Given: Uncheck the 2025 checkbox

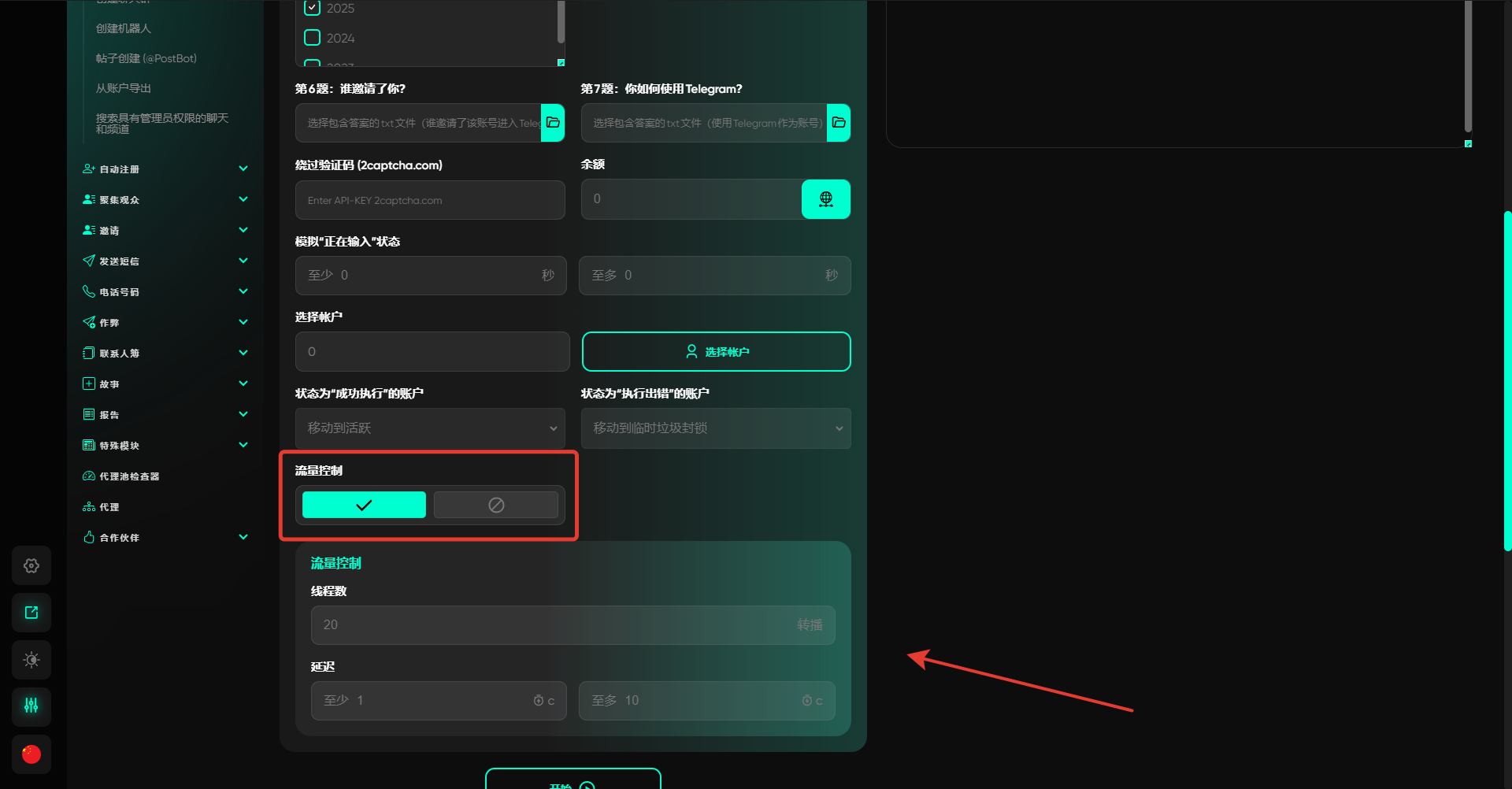Looking at the screenshot, I should pyautogui.click(x=313, y=8).
